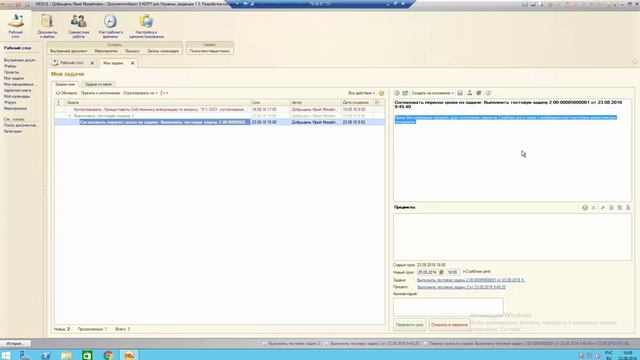Click the last icon in Предметы toolbar
Image resolution: width=640 pixels, height=360 pixels.
[628, 208]
